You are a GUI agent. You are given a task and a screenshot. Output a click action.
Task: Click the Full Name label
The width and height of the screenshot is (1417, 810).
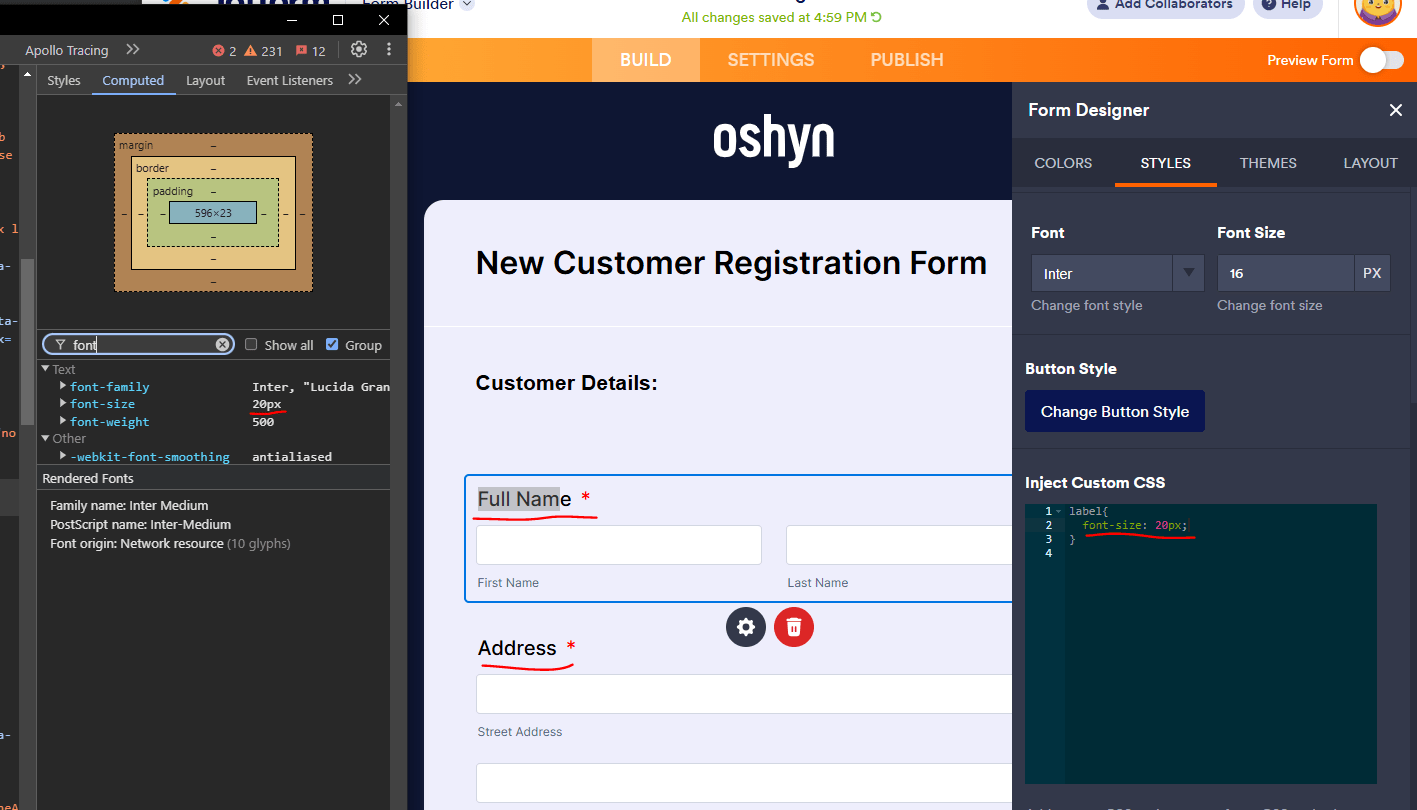tap(525, 498)
